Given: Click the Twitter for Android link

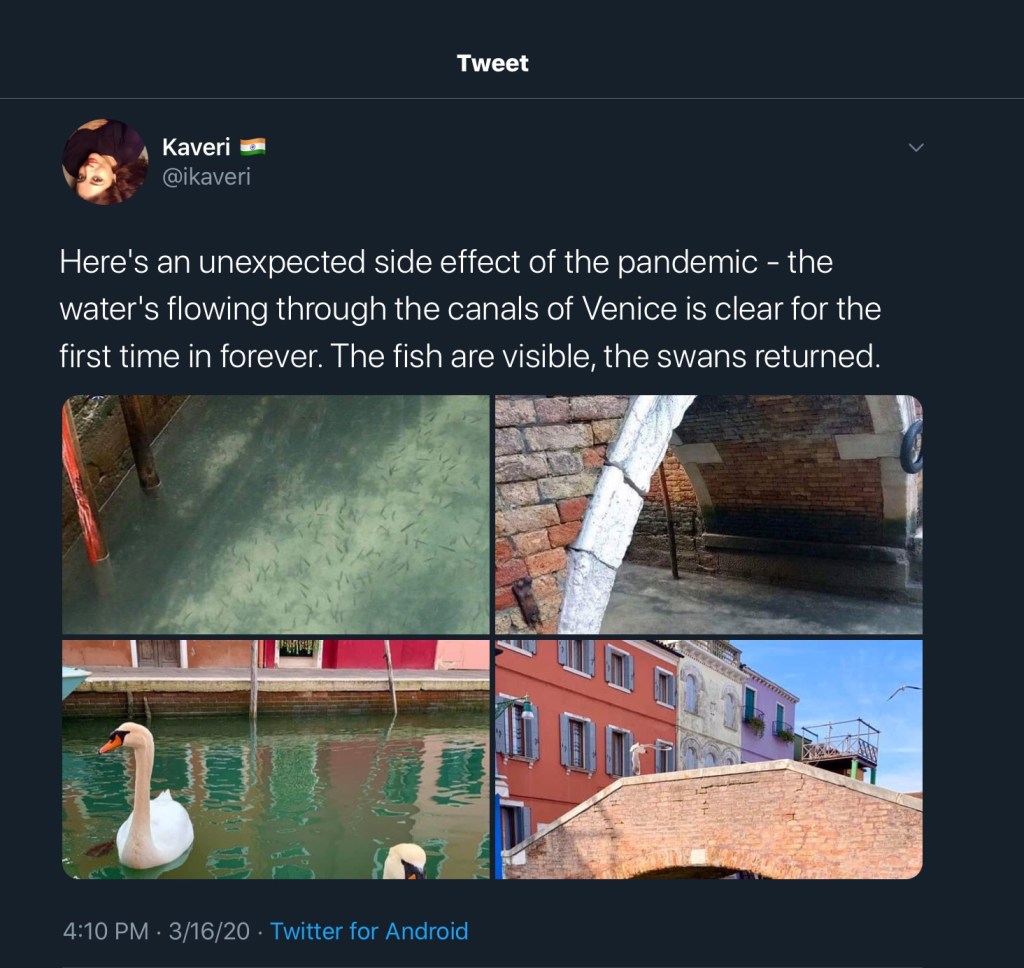Looking at the screenshot, I should click(x=369, y=931).
